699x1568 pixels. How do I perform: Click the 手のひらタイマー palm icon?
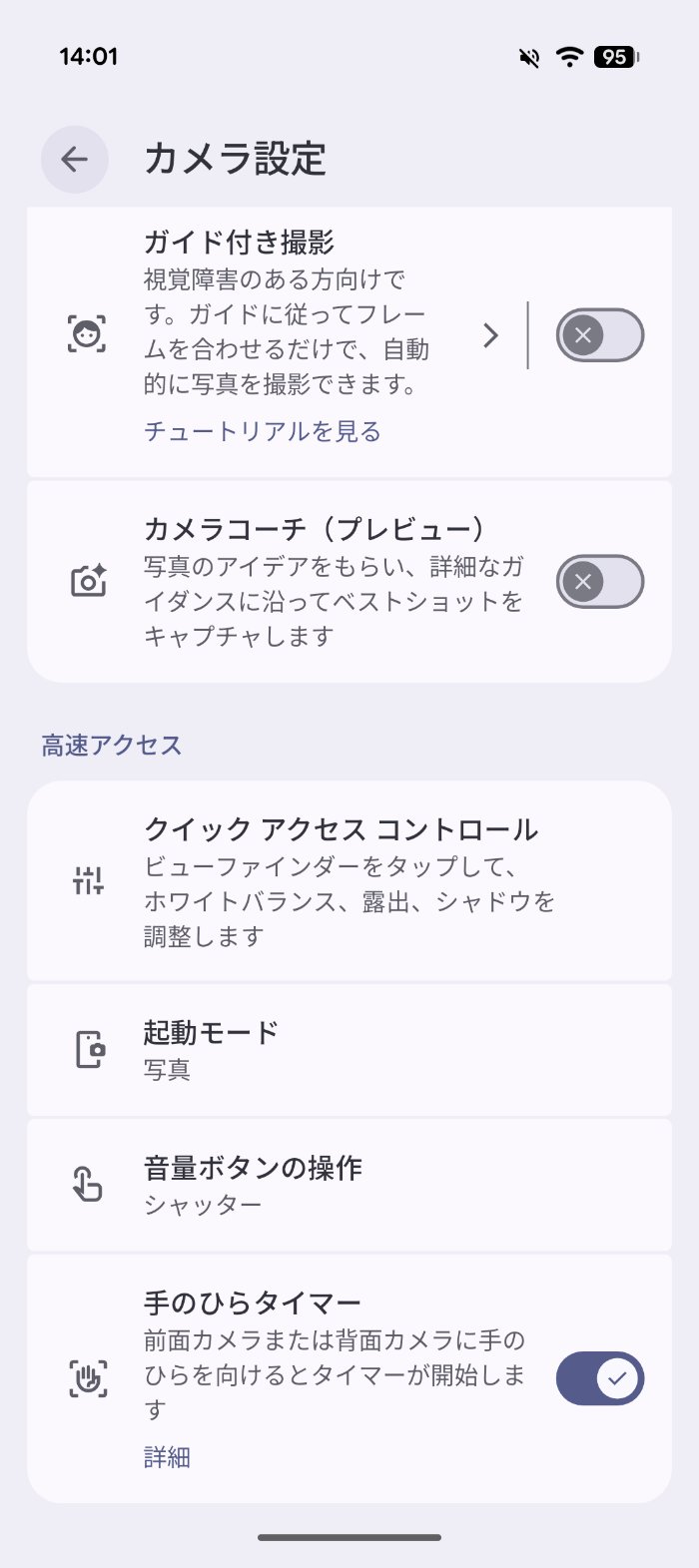tap(88, 1378)
